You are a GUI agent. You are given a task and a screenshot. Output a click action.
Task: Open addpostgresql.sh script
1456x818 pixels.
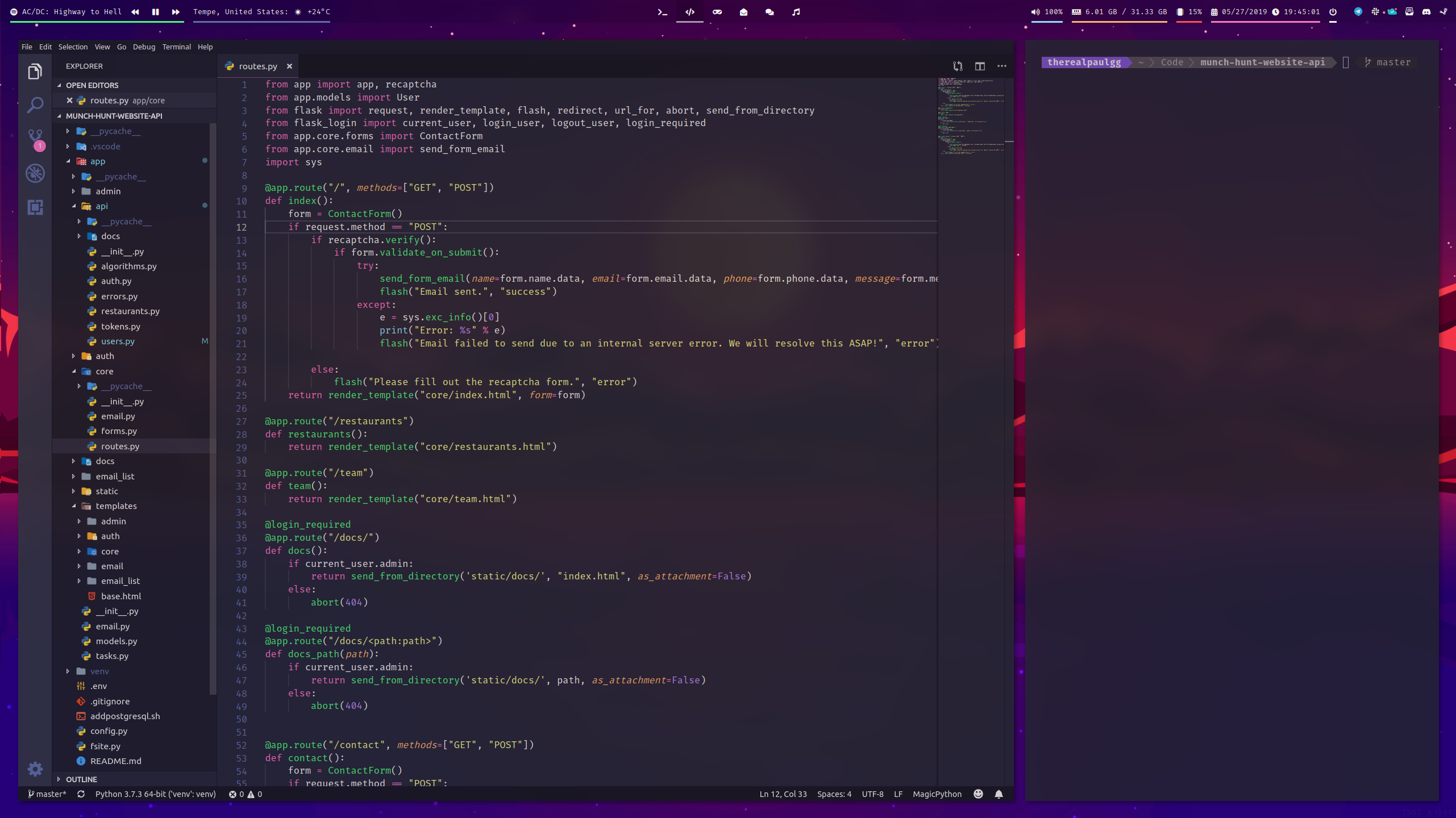125,716
